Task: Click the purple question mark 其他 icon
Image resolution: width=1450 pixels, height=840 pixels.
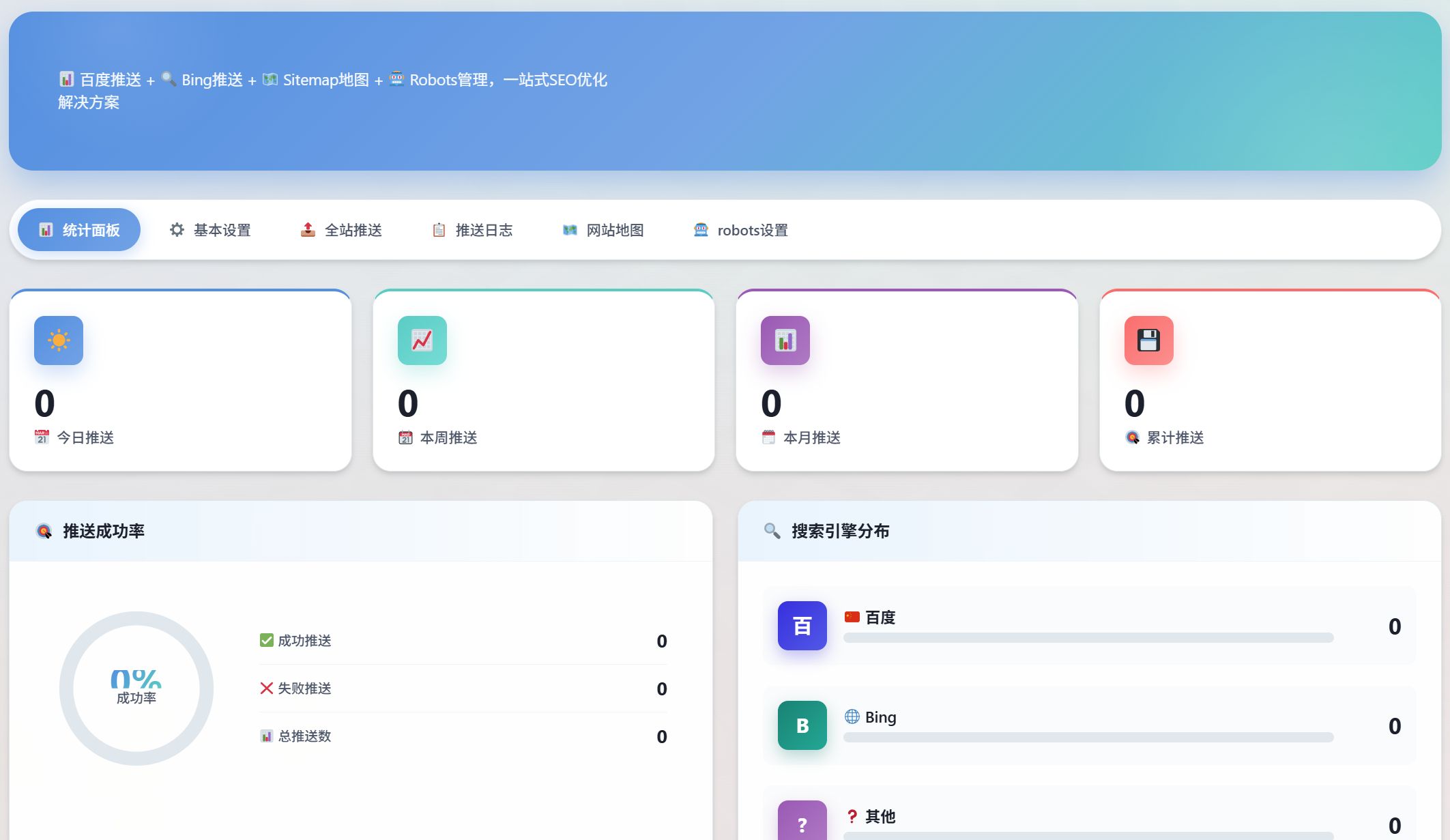Action: (x=802, y=821)
